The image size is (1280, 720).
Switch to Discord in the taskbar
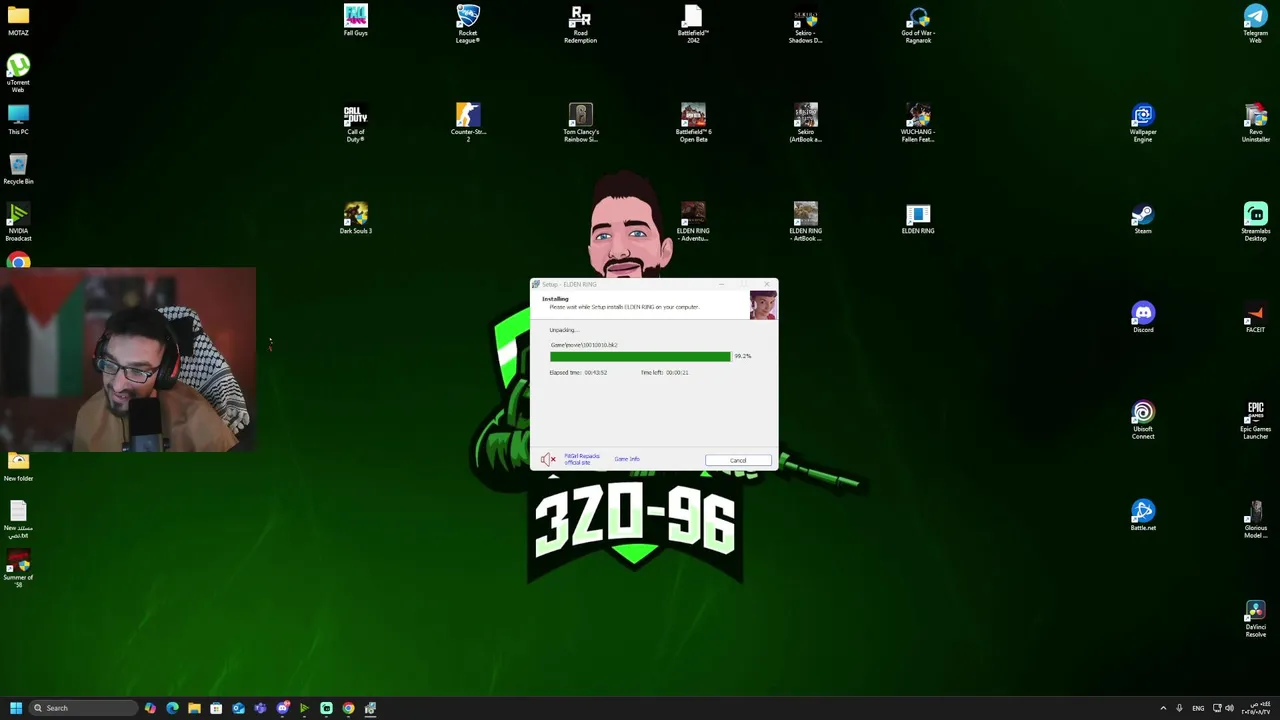click(282, 708)
